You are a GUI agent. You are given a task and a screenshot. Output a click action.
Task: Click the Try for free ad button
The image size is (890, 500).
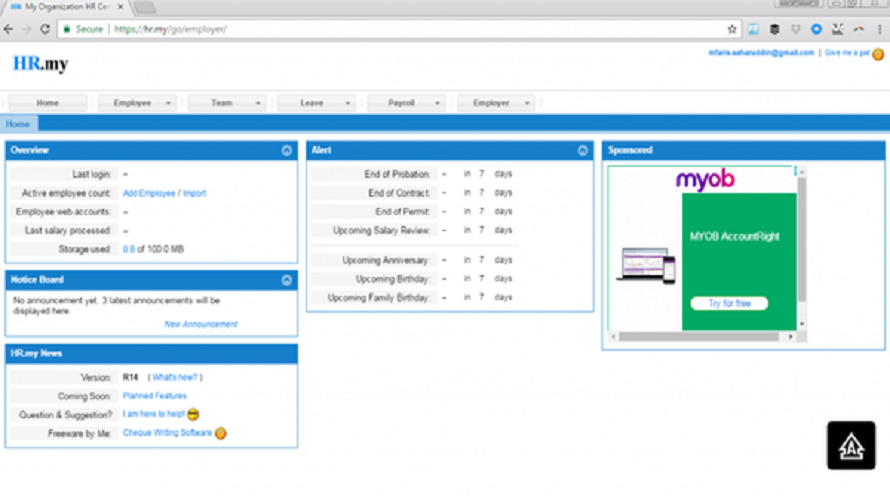729,303
